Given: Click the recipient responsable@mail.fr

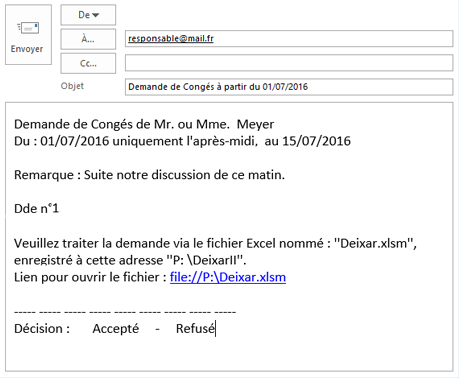Looking at the screenshot, I should 171,39.
